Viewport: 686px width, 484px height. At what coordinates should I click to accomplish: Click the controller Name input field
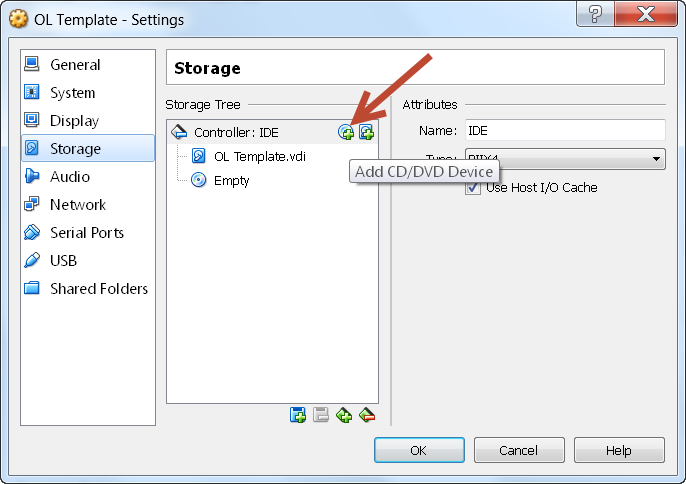pyautogui.click(x=565, y=130)
